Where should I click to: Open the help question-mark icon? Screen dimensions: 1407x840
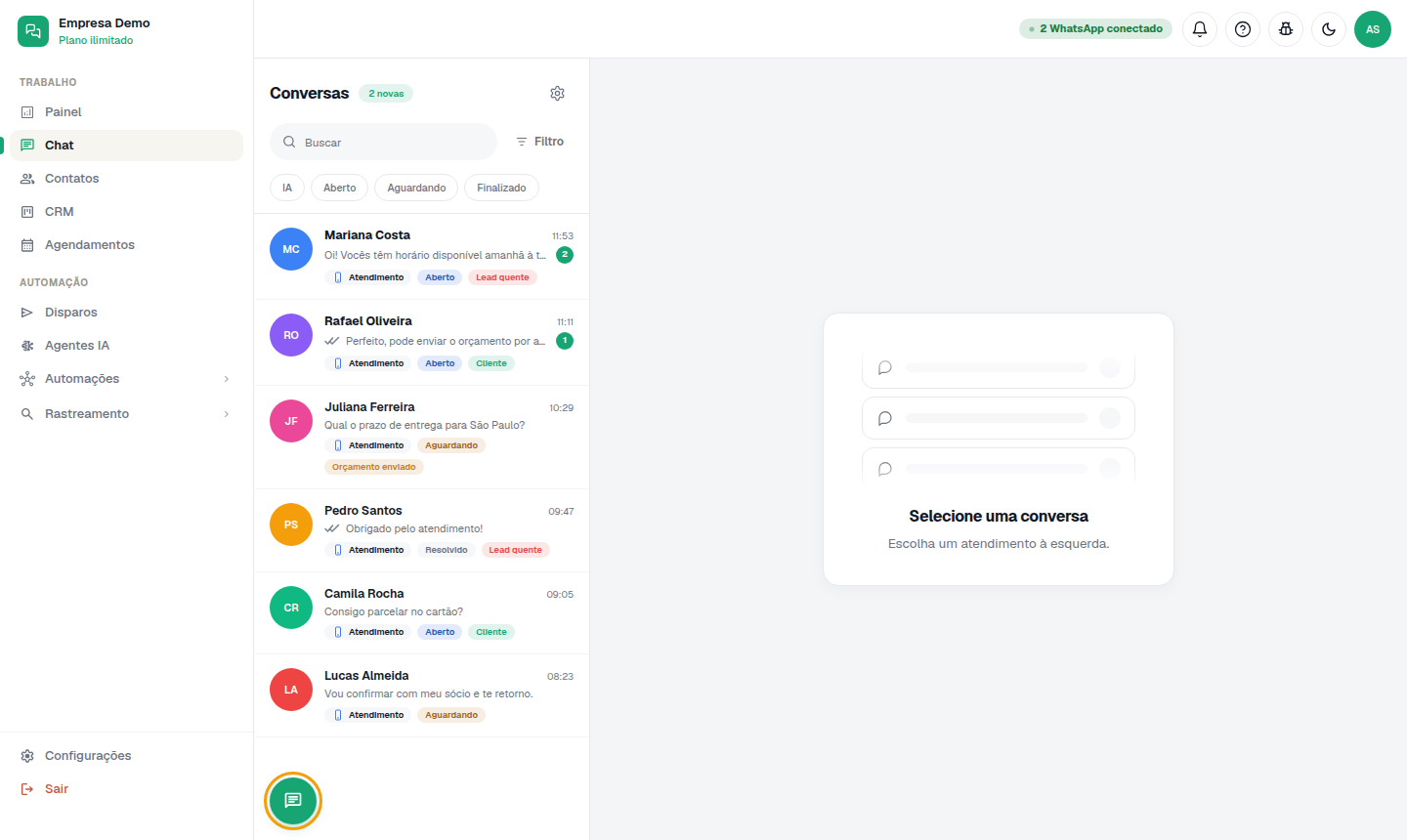click(1243, 29)
